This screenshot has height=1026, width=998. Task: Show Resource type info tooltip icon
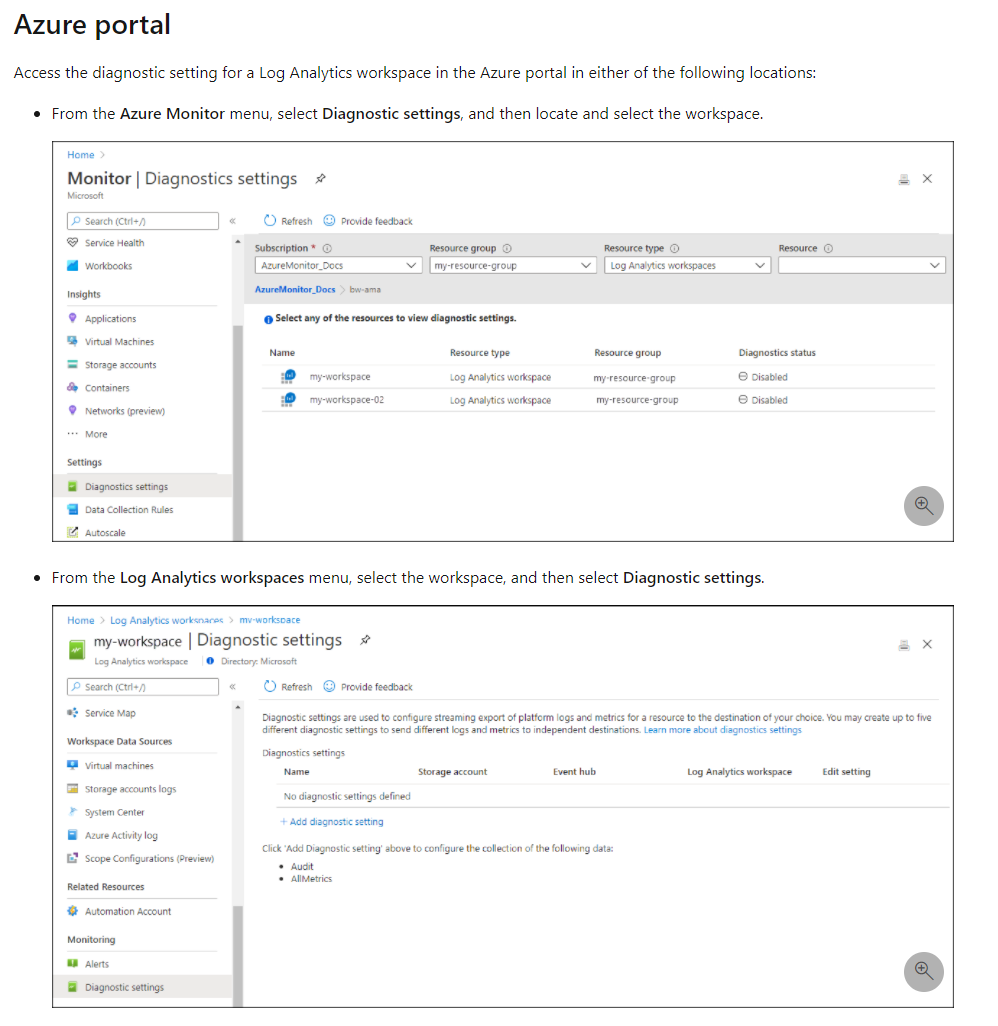(675, 248)
